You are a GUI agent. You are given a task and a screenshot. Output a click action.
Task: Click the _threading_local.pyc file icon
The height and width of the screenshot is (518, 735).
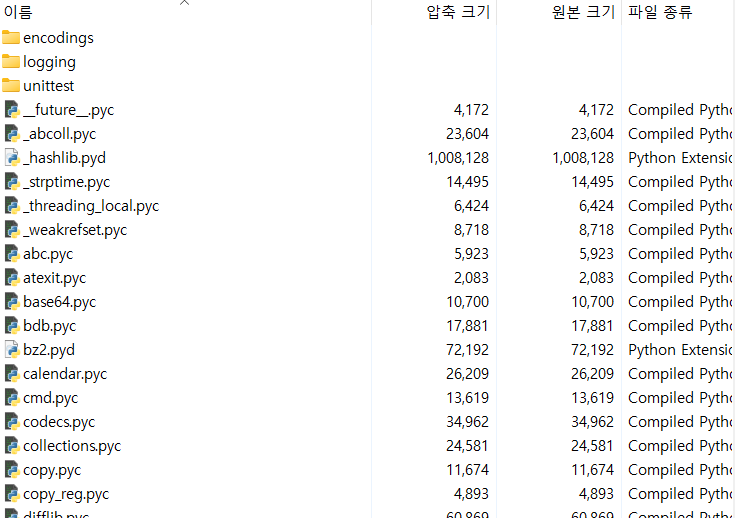pyautogui.click(x=12, y=205)
